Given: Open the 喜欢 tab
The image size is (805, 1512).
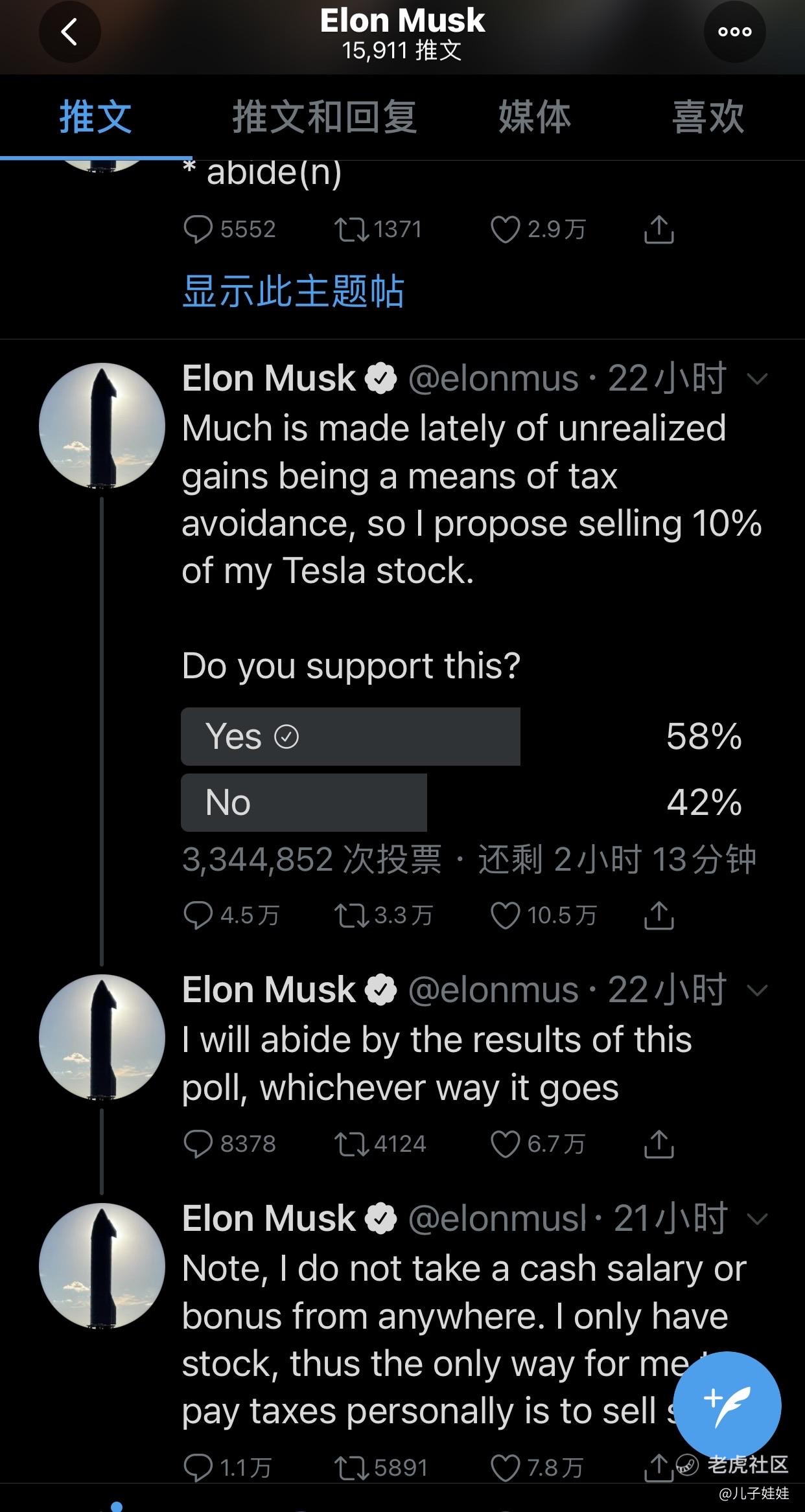Looking at the screenshot, I should (x=708, y=117).
